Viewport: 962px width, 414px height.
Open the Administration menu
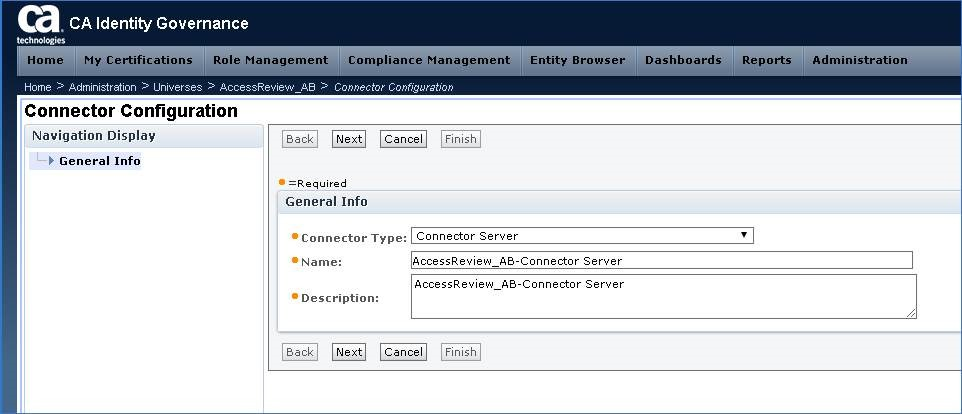coord(860,60)
